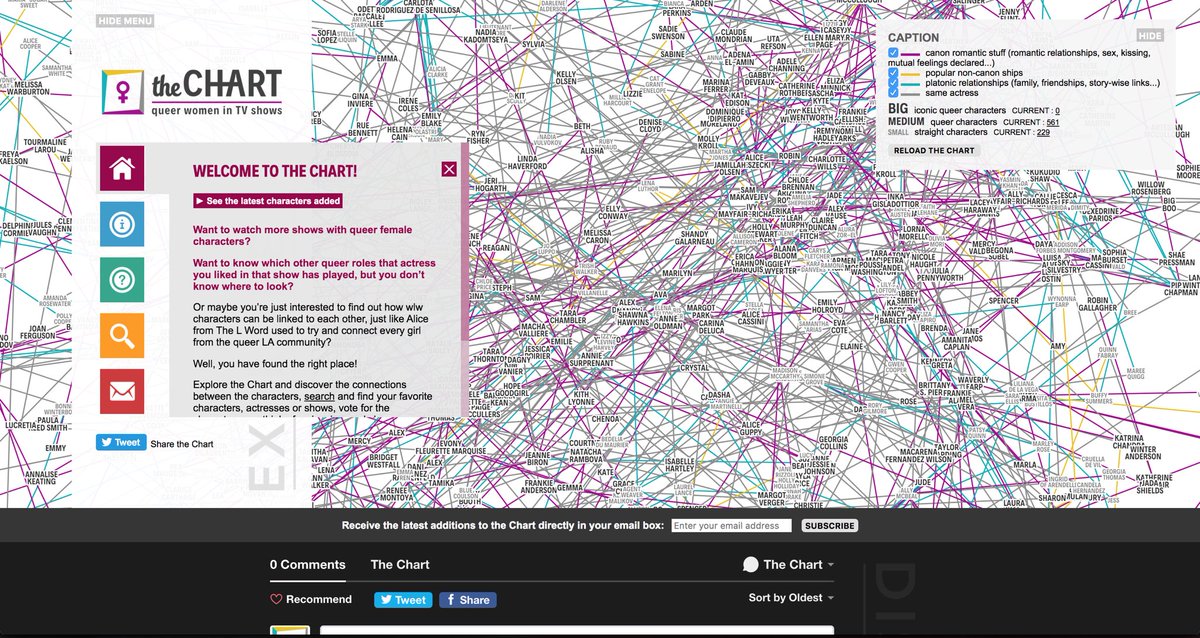1200x638 pixels.
Task: Click the CRYSTAL node on the chart
Action: pyautogui.click(x=695, y=368)
